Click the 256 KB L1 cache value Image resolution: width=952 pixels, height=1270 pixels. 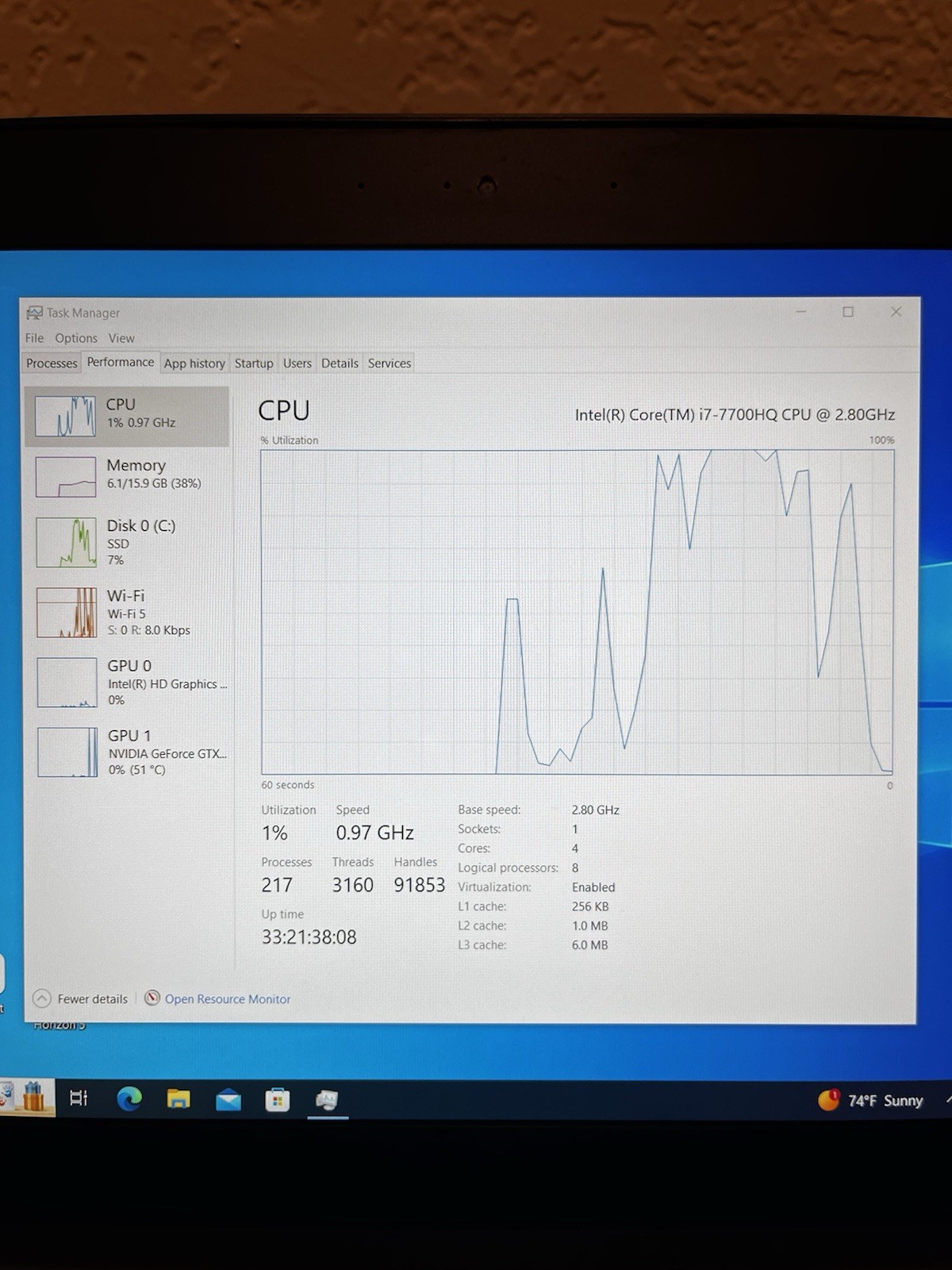(x=590, y=906)
